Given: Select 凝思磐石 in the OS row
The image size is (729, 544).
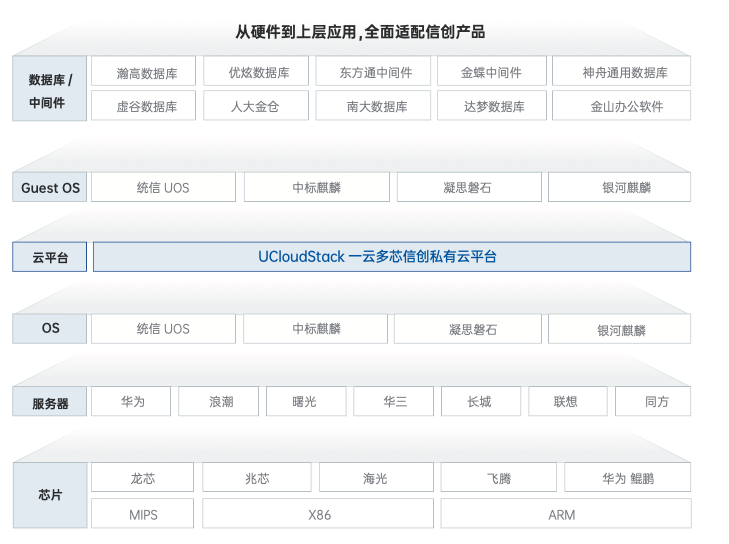Looking at the screenshot, I should (470, 329).
